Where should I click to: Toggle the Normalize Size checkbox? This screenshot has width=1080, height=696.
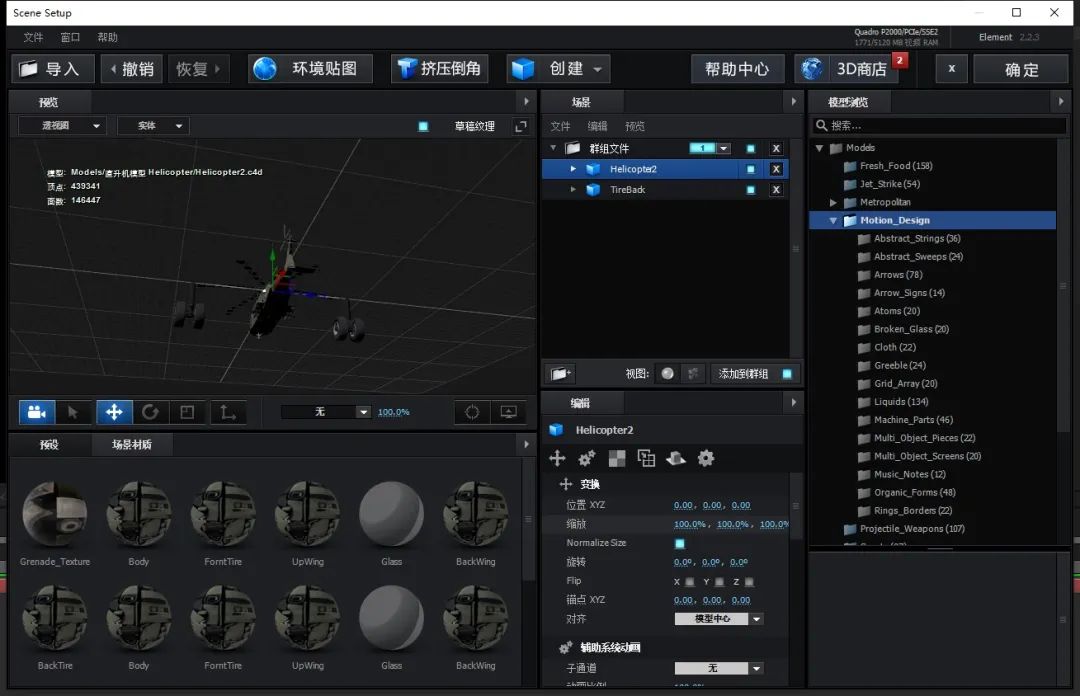point(680,542)
